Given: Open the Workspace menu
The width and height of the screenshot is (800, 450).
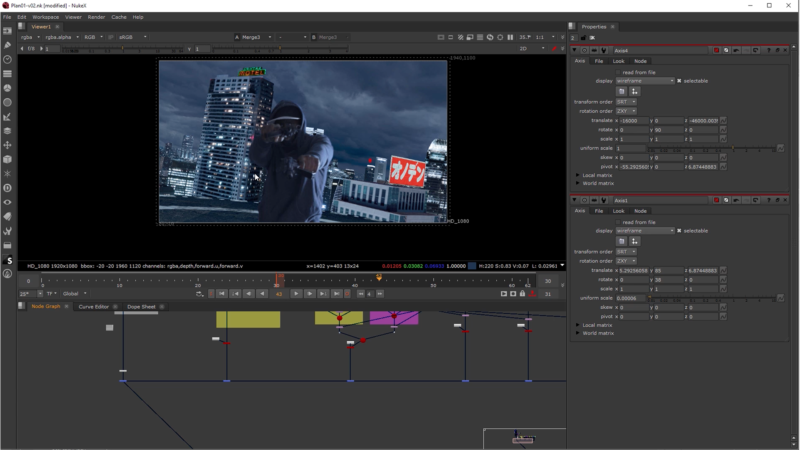Looking at the screenshot, I should click(45, 17).
